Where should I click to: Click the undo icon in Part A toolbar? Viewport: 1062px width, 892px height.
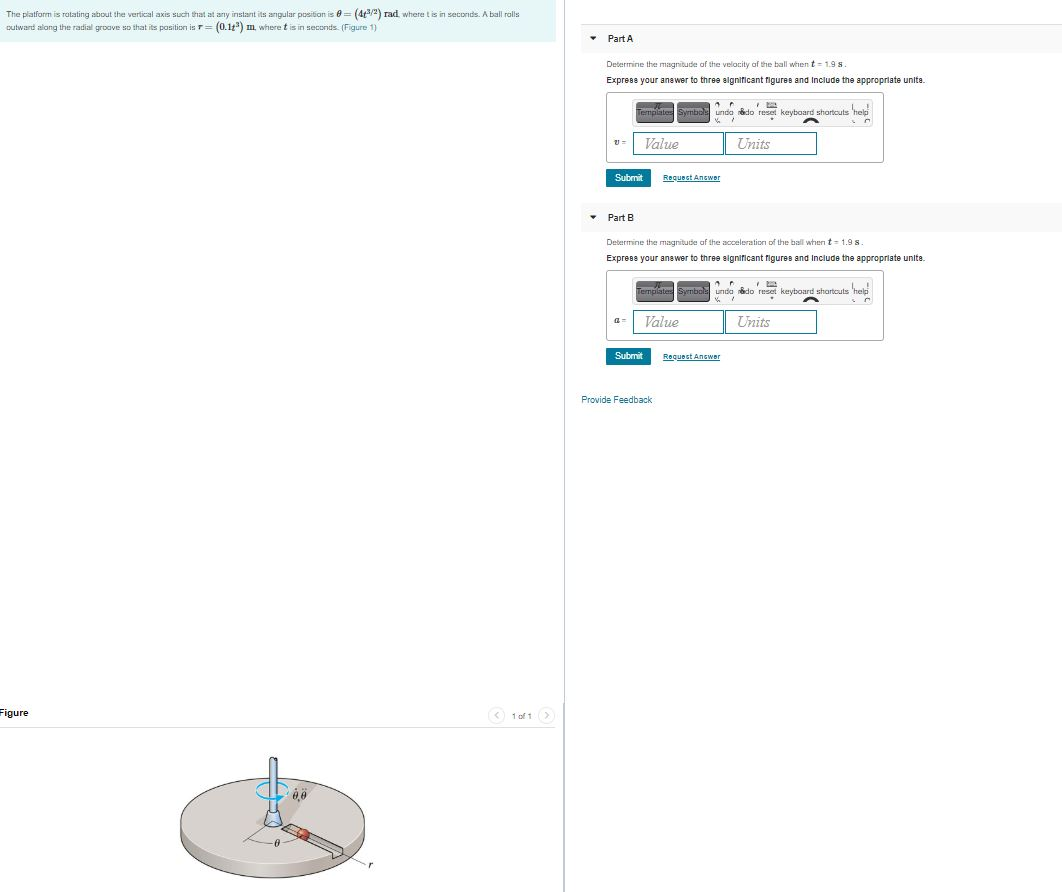(723, 112)
